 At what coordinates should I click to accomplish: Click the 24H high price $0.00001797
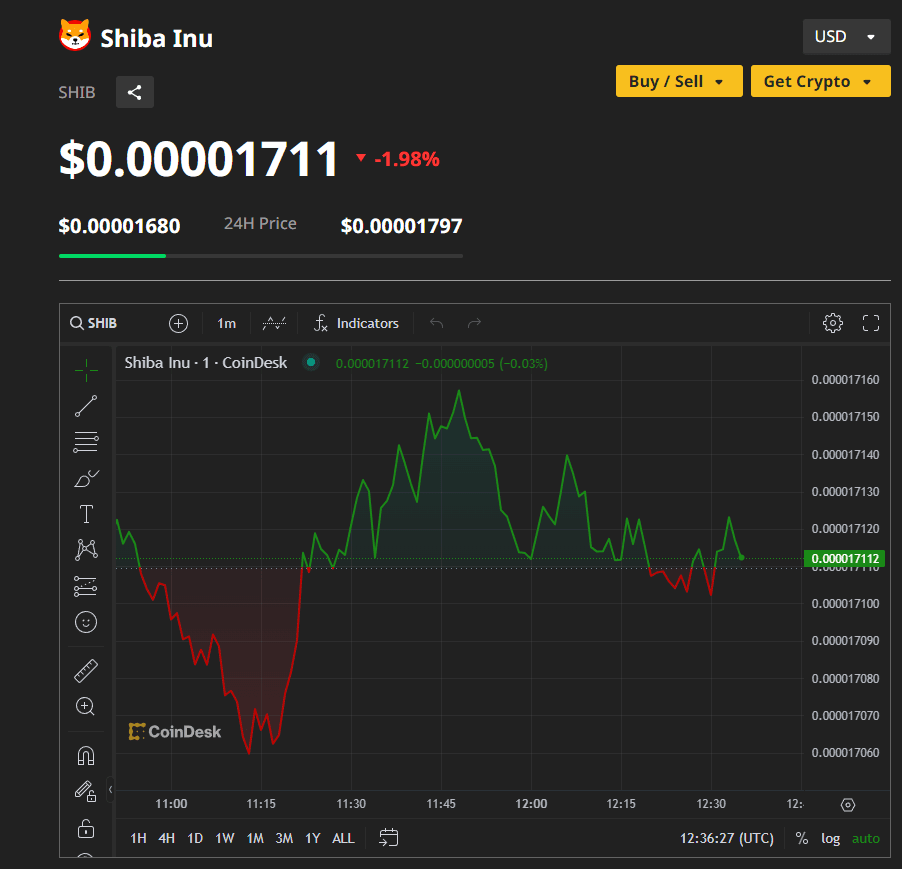click(402, 226)
